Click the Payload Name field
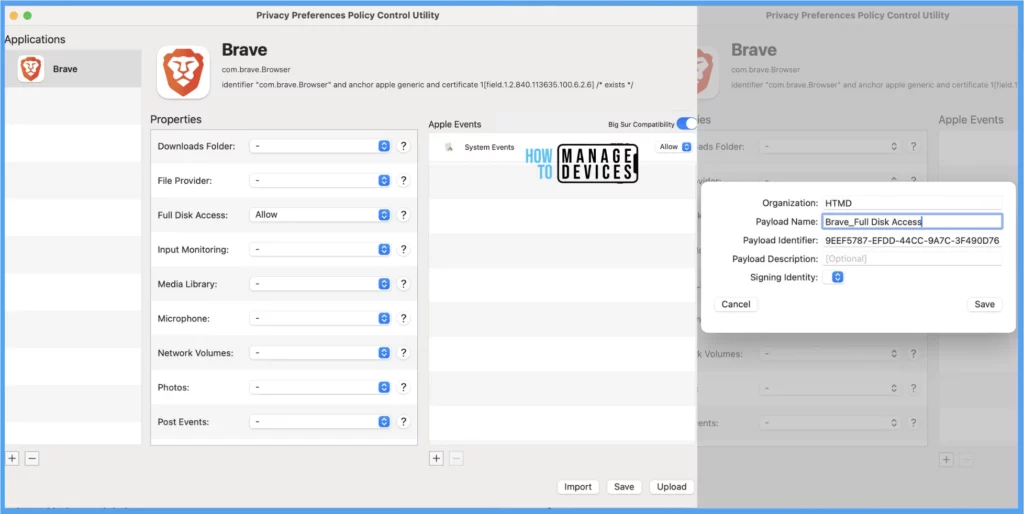 912,221
